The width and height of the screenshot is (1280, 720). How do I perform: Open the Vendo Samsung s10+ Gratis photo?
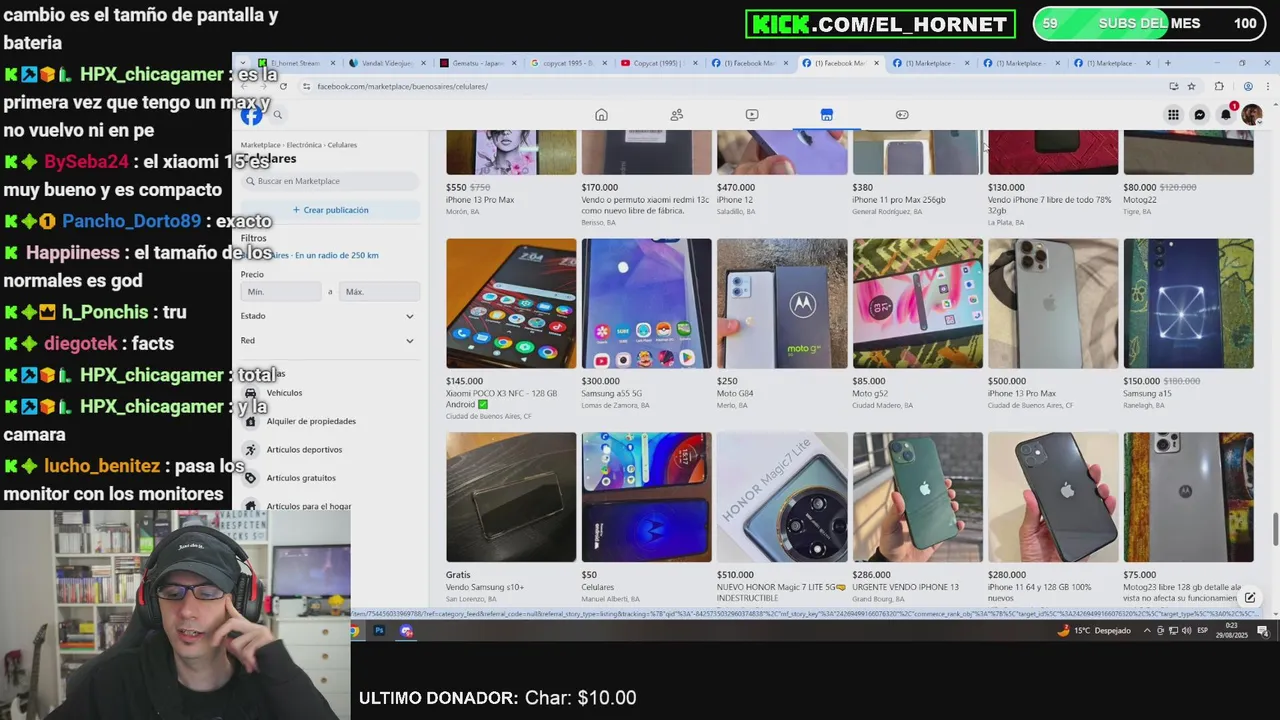pyautogui.click(x=511, y=497)
